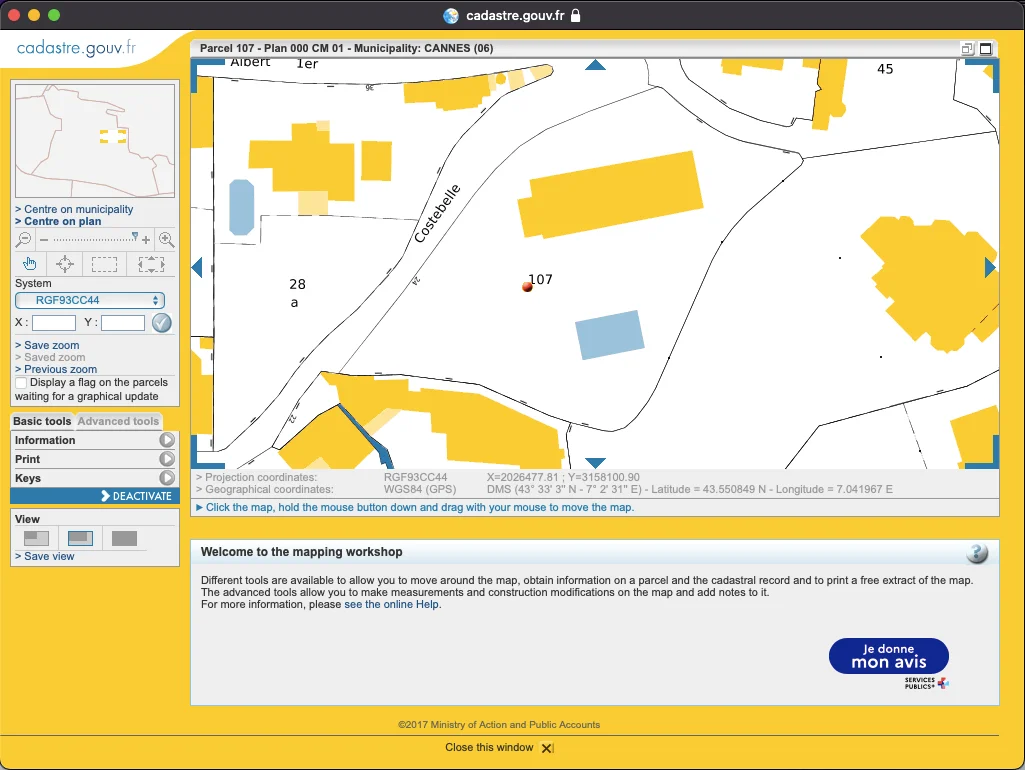The width and height of the screenshot is (1025, 770).
Task: Open the RGF93CC44 system dropdown
Action: click(90, 300)
